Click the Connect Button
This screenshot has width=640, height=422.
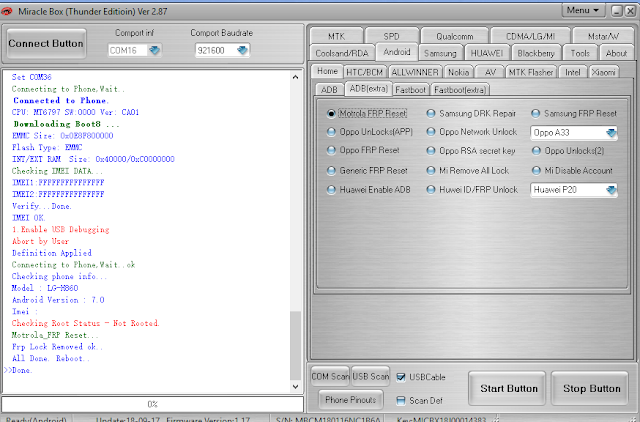[x=46, y=43]
